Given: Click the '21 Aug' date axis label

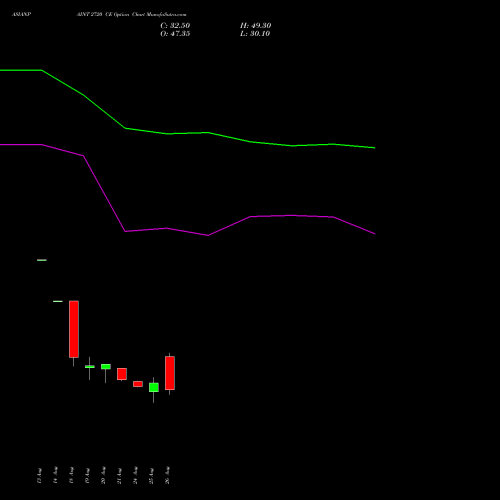Looking at the screenshot, I should coord(119,476).
